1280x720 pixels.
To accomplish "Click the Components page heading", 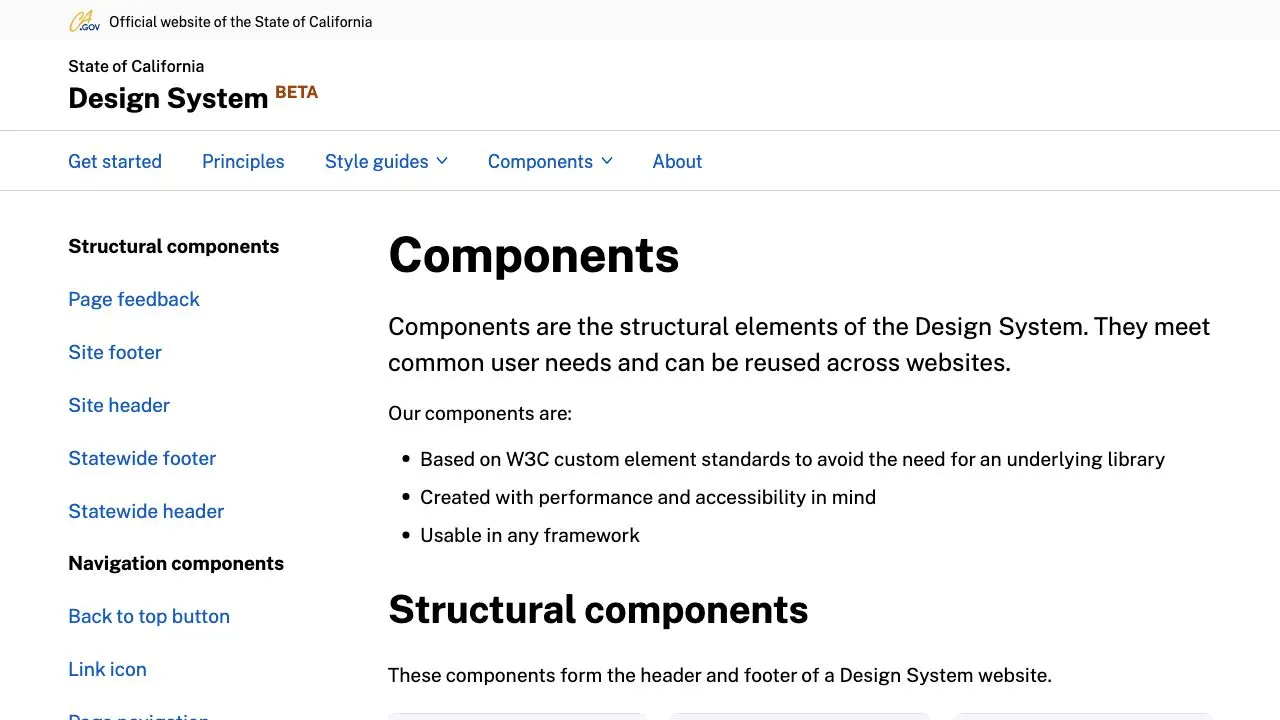I will 534,255.
